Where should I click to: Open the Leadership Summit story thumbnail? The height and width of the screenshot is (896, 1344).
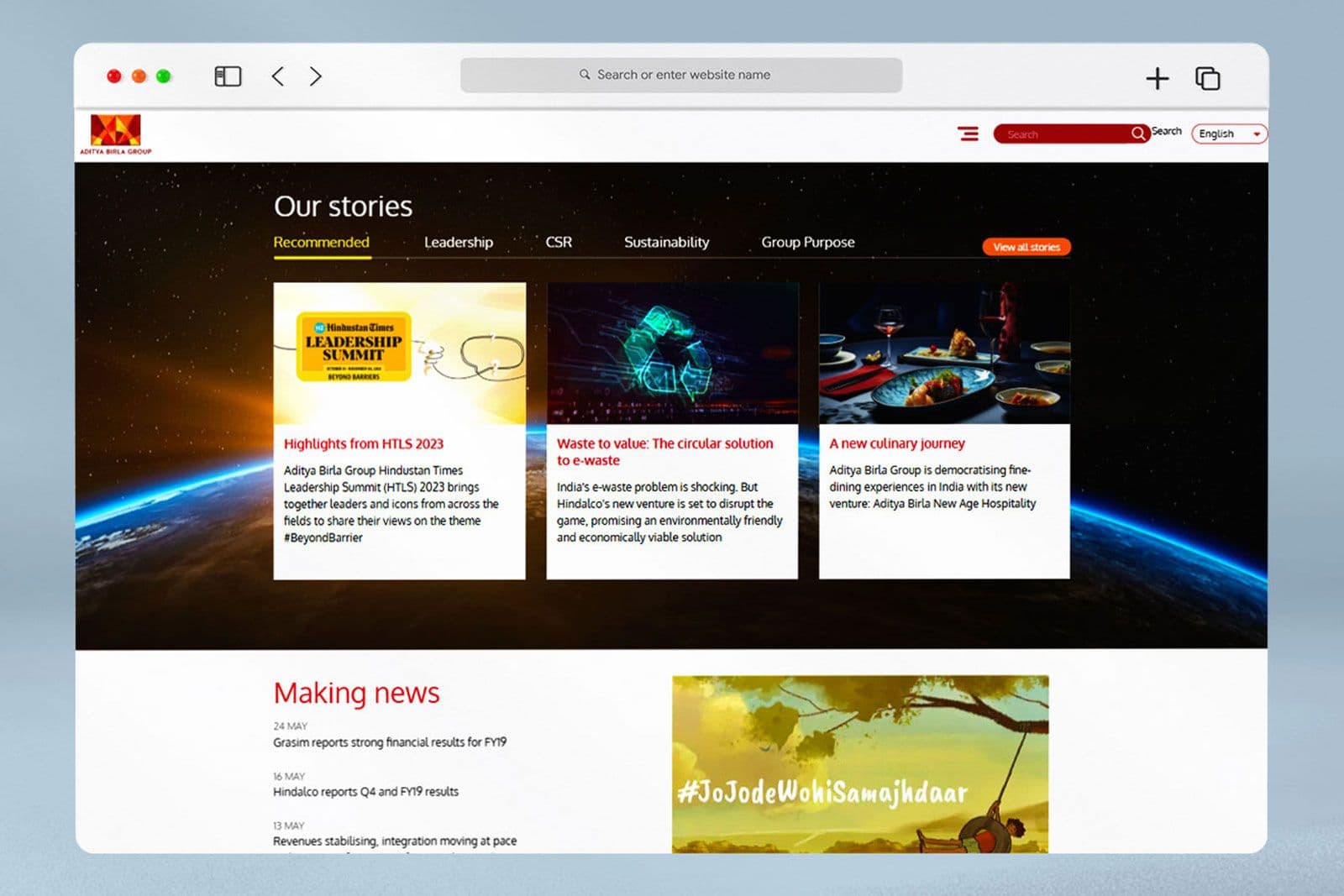point(400,354)
